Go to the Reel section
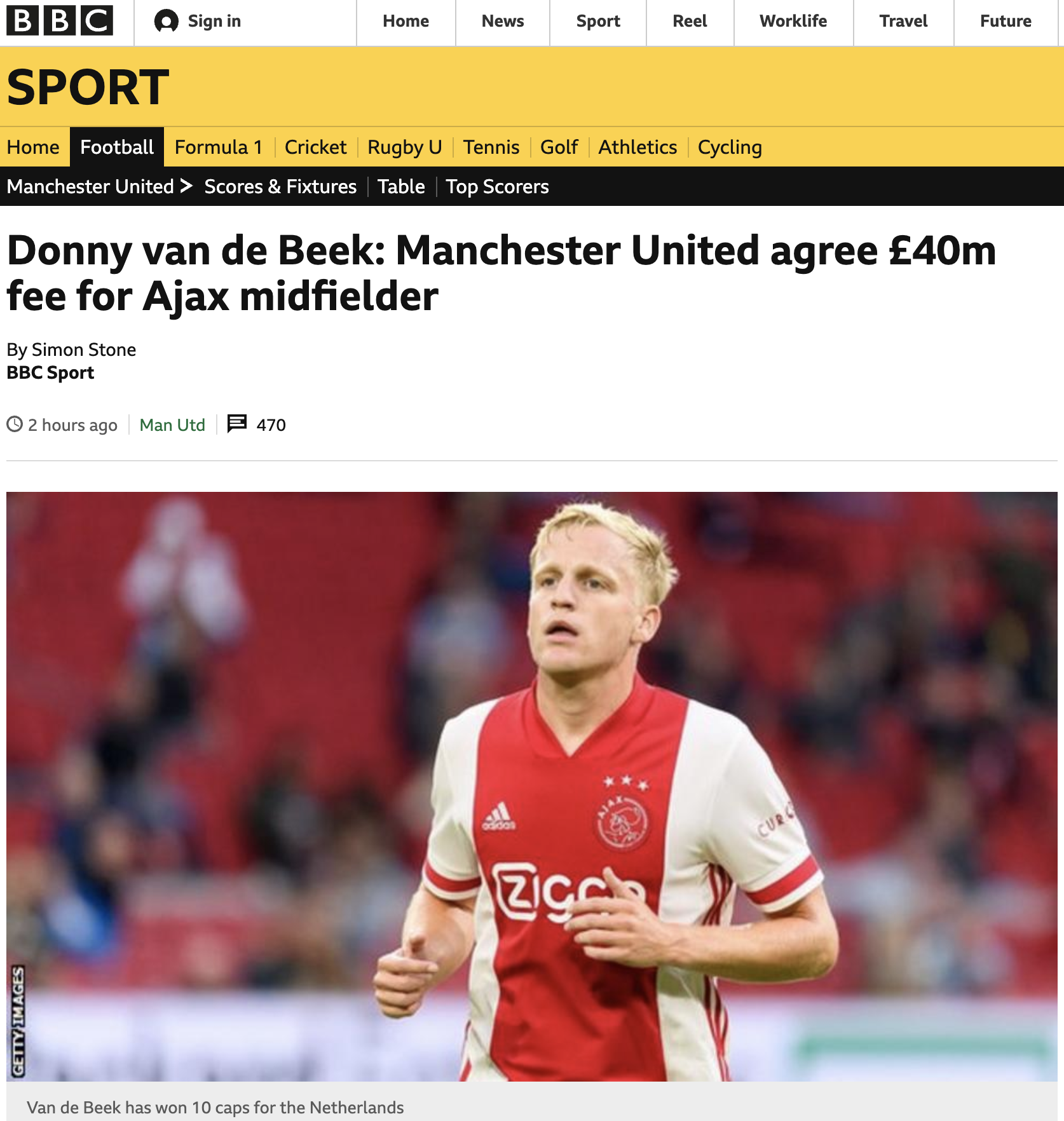Screen dimensions: 1064x1121 [x=690, y=21]
